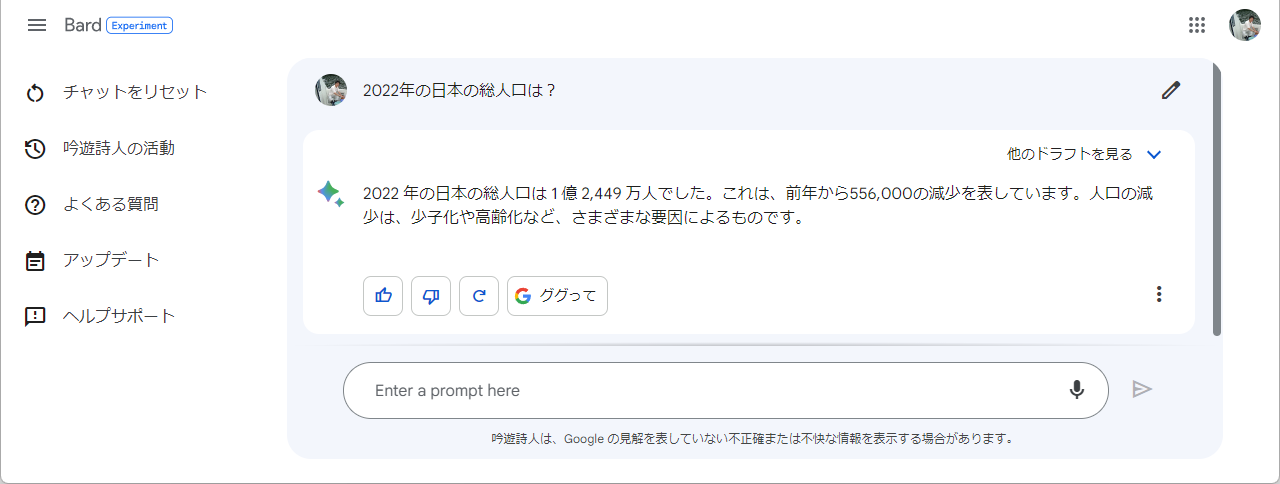Open ヘルプサポート in the sidebar
The image size is (1280, 484).
click(x=118, y=316)
